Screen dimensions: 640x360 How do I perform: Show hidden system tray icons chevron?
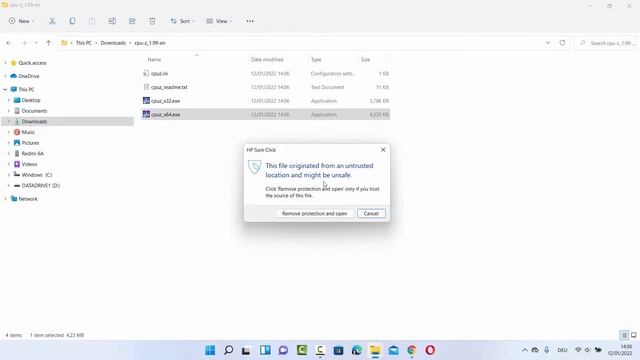tap(524, 350)
